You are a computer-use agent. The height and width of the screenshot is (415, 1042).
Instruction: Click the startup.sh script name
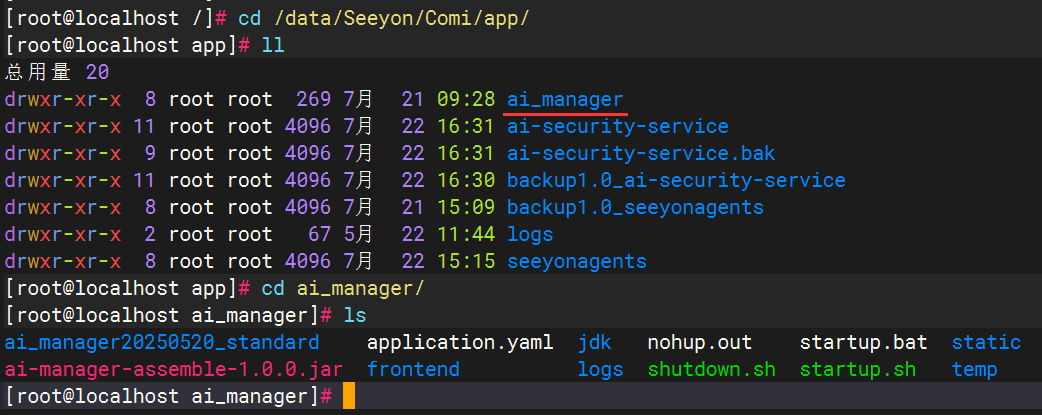click(x=857, y=370)
